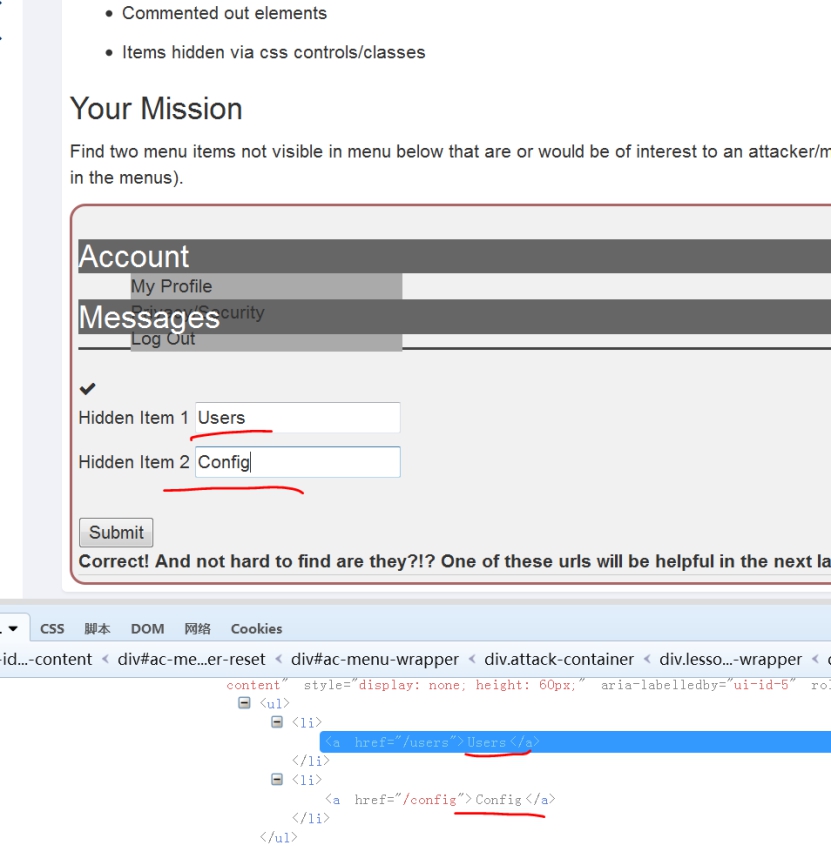Click 'Items hidden via css controls/classes' bullet
The image size is (831, 846).
274,52
